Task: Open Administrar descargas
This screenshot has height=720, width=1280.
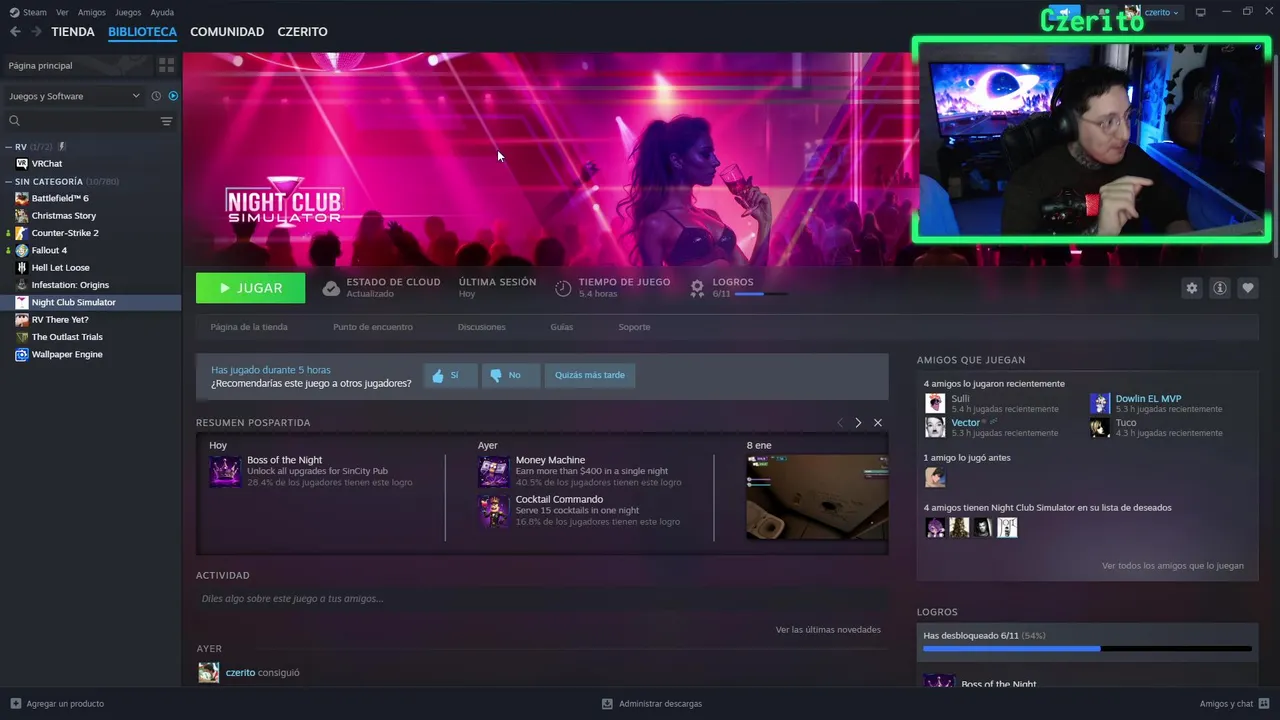Action: click(652, 704)
